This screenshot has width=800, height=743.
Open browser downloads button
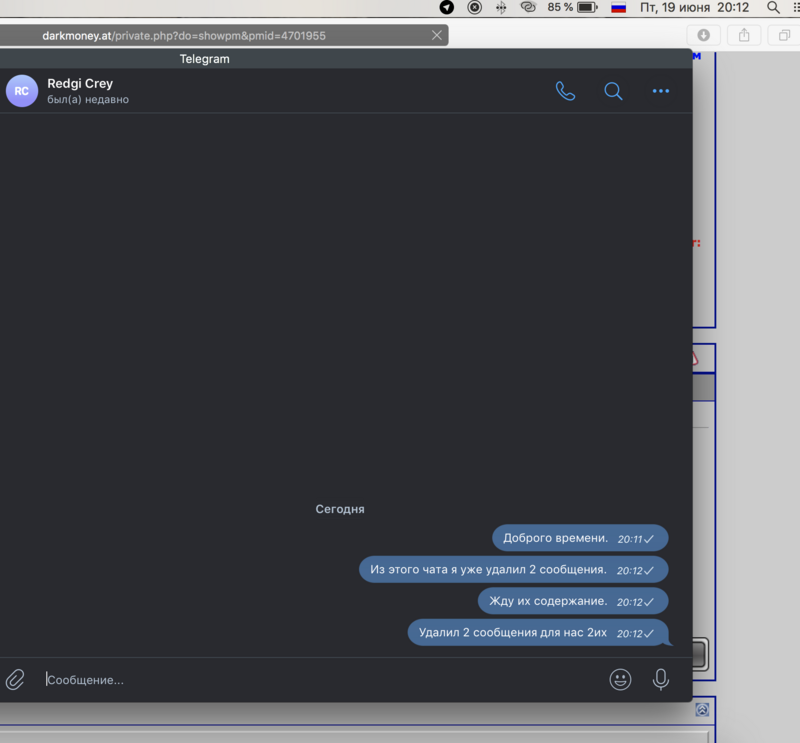coord(704,35)
